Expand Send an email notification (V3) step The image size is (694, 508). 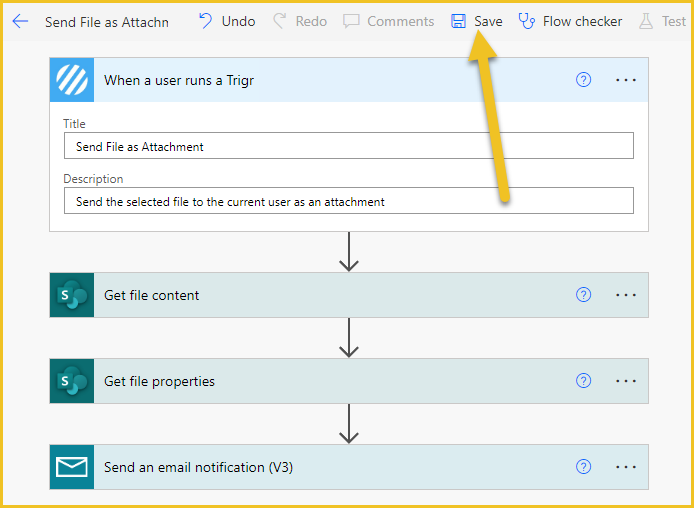(349, 467)
